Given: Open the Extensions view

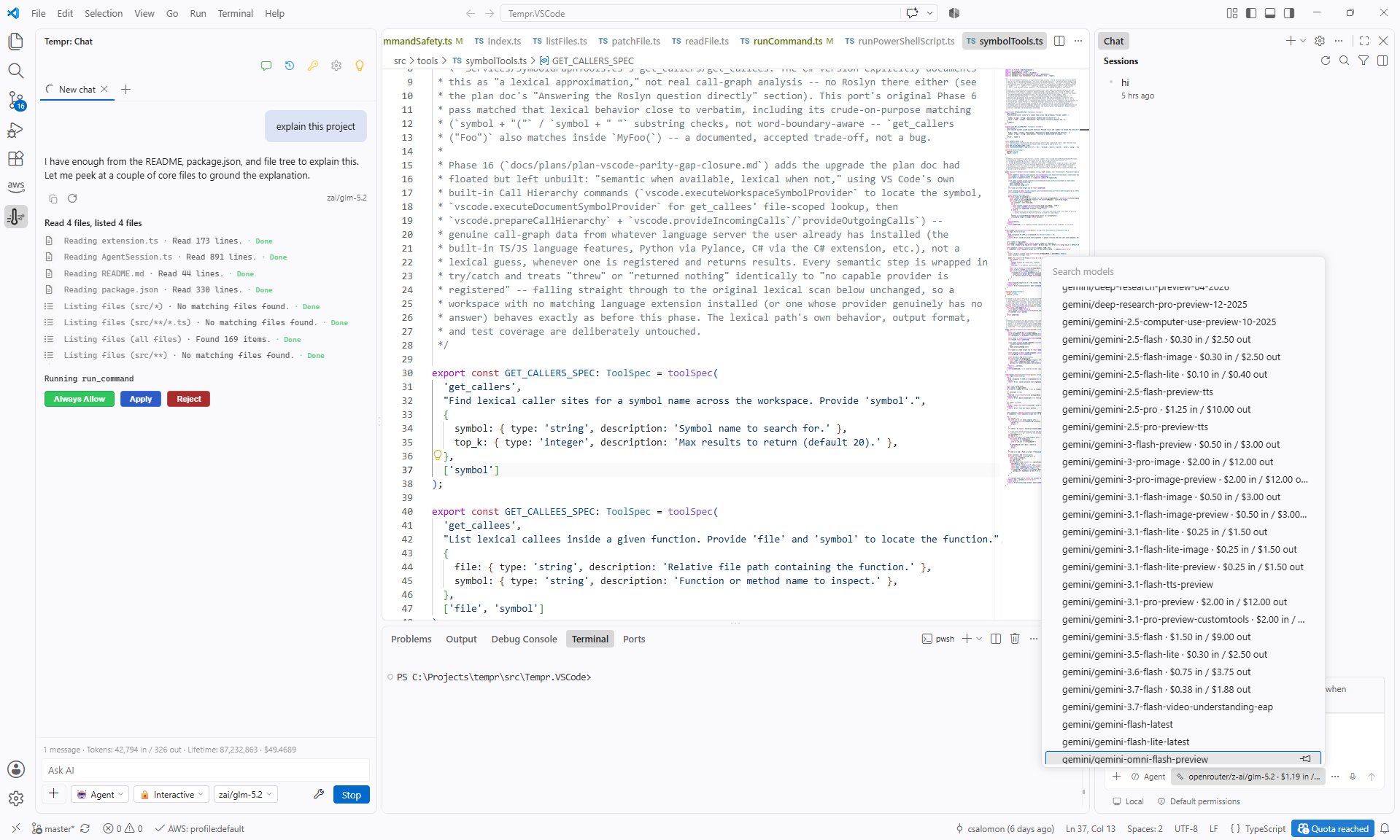Looking at the screenshot, I should [x=16, y=158].
